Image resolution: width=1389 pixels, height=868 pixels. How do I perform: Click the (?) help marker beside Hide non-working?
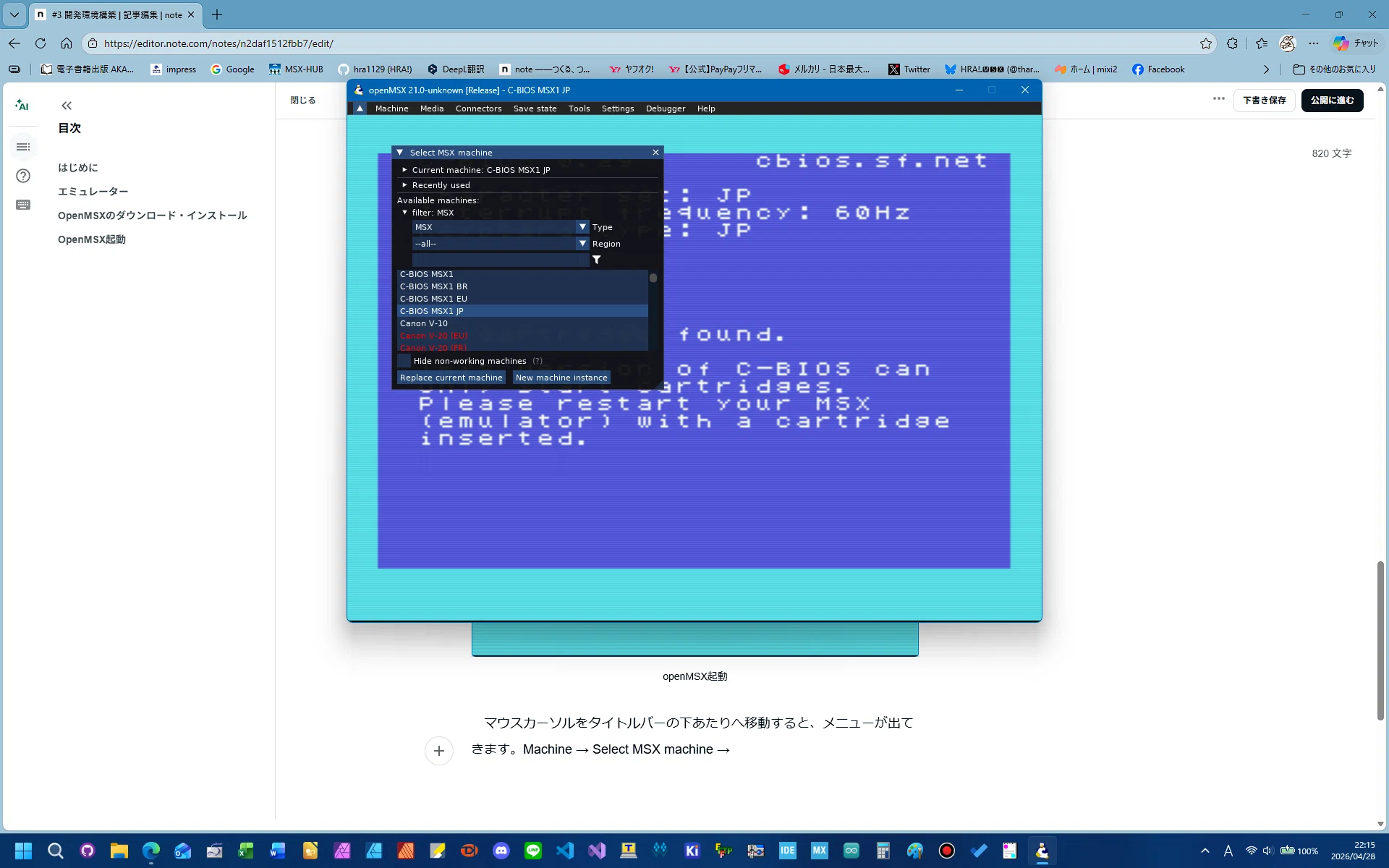tap(538, 361)
